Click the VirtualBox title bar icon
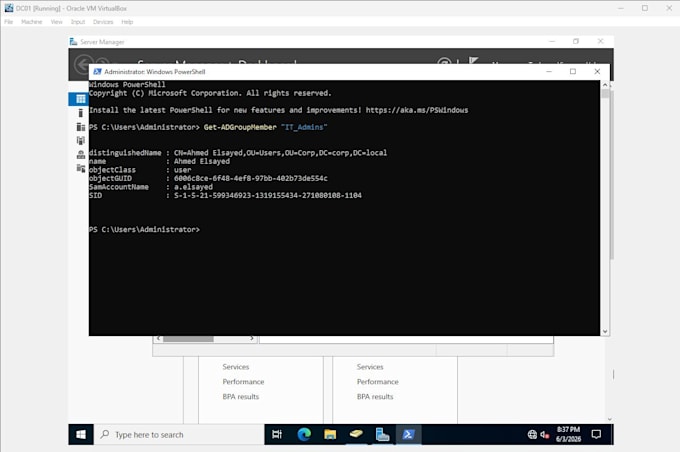 [x=9, y=8]
